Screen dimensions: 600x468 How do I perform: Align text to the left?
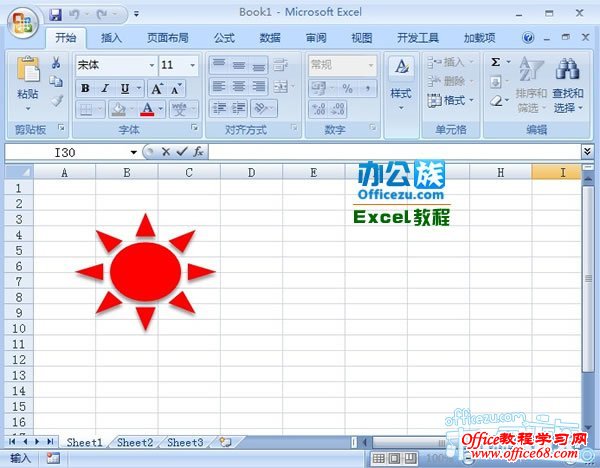(218, 86)
